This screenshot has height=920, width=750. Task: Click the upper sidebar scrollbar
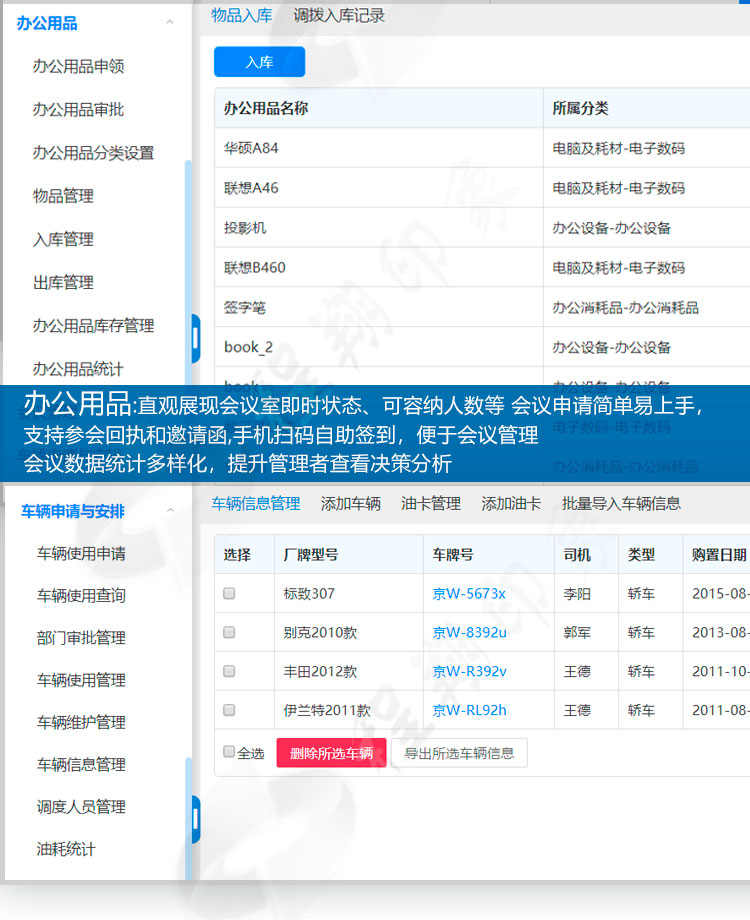click(x=188, y=273)
